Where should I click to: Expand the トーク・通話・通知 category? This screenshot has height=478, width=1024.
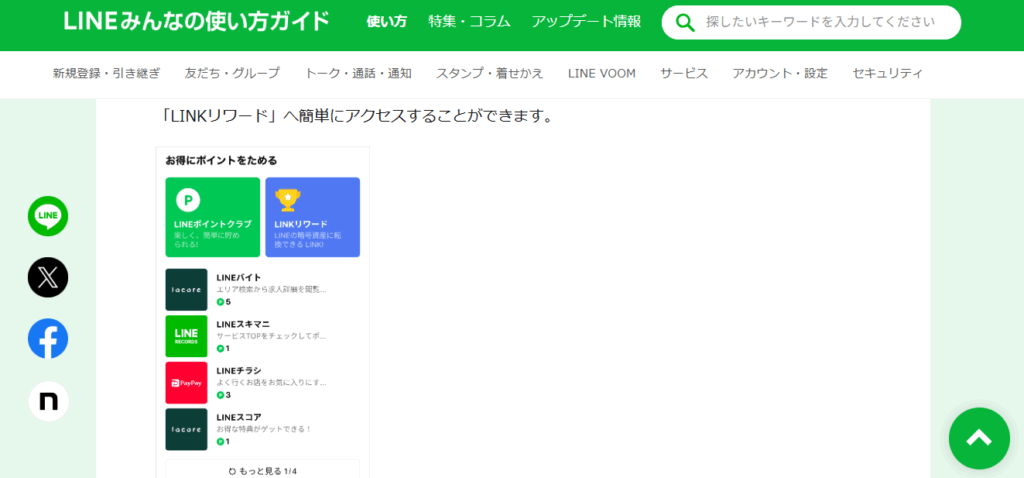(358, 73)
